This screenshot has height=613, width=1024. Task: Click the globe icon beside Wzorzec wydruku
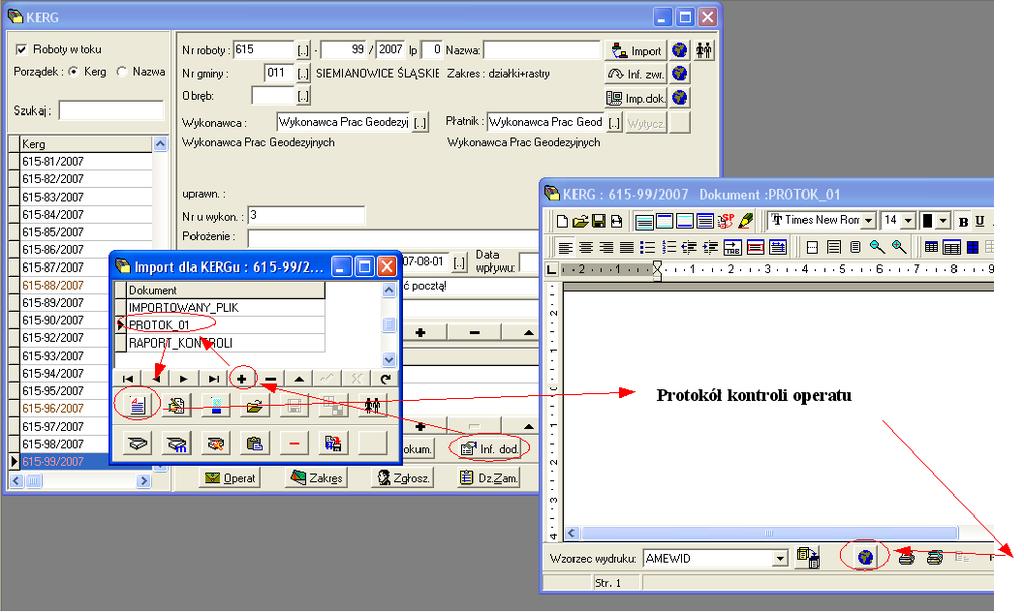(x=865, y=557)
